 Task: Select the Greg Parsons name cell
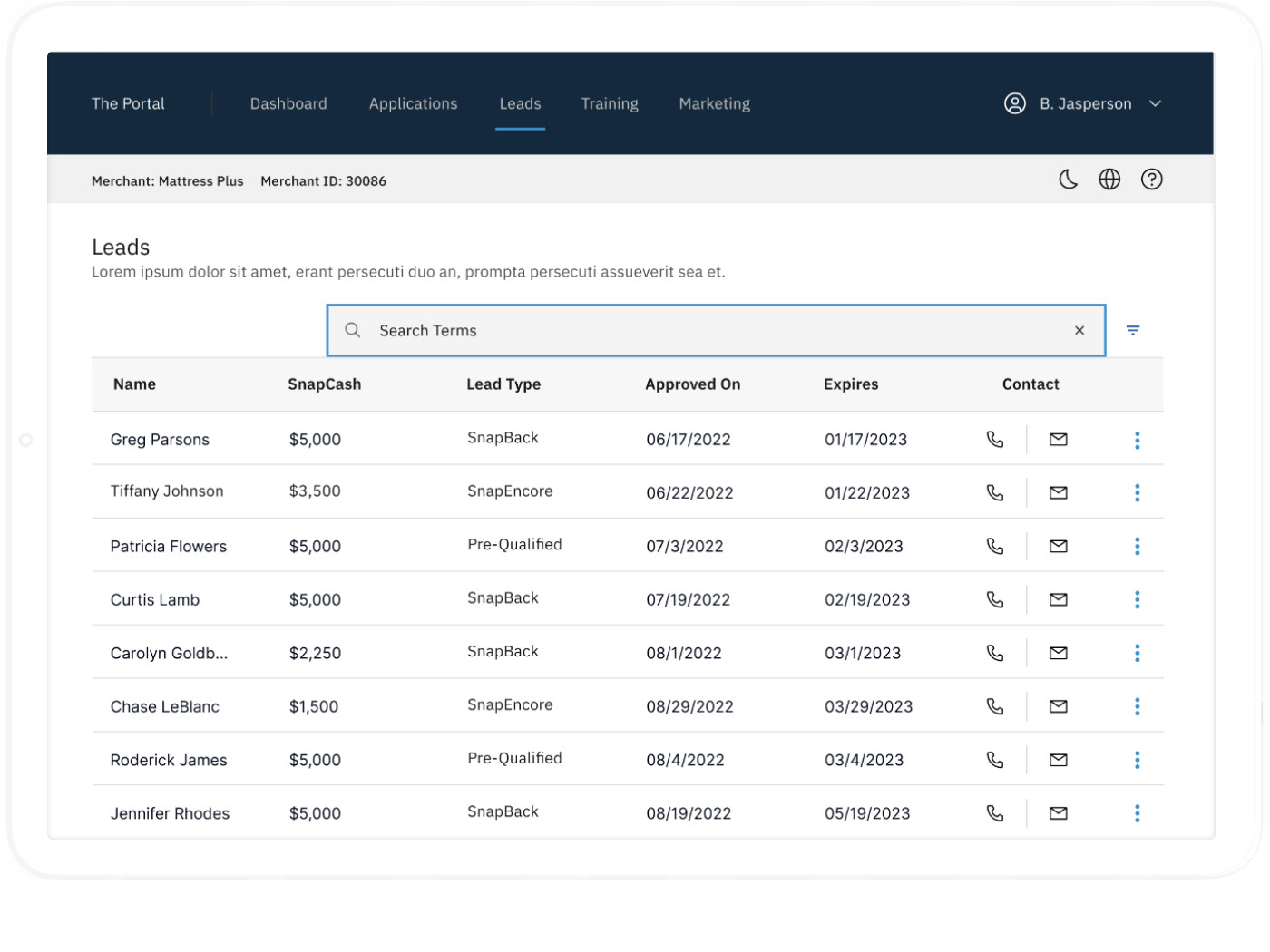160,440
